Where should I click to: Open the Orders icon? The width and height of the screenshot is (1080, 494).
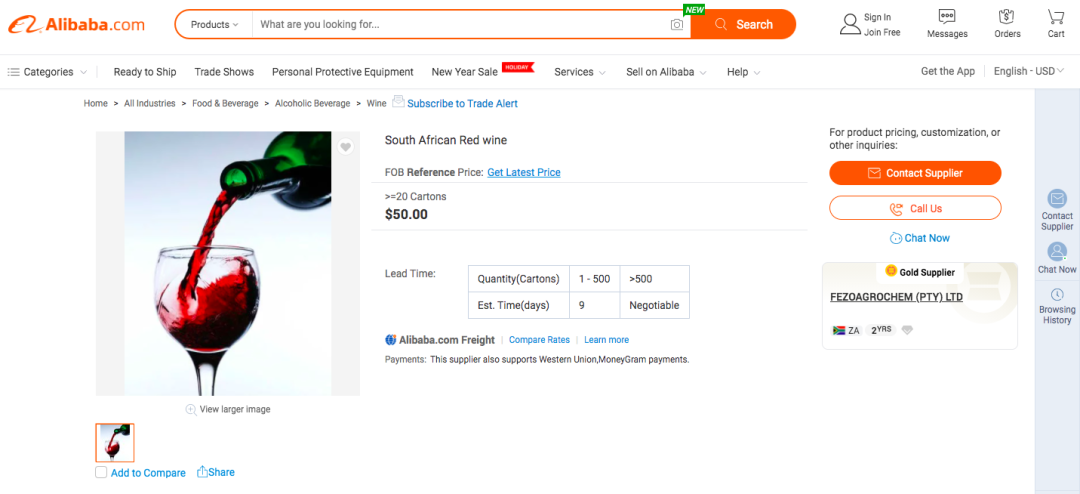pos(1007,18)
